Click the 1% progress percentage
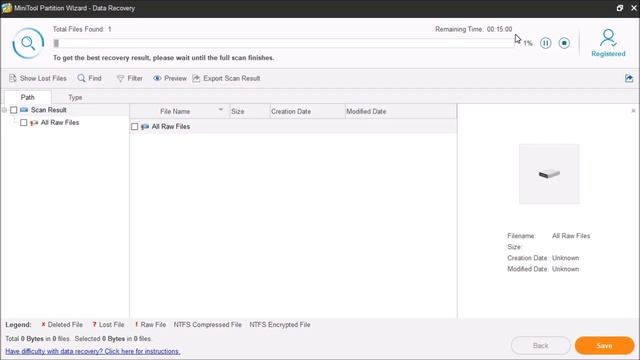Screen dimensions: 640x360 click(528, 43)
